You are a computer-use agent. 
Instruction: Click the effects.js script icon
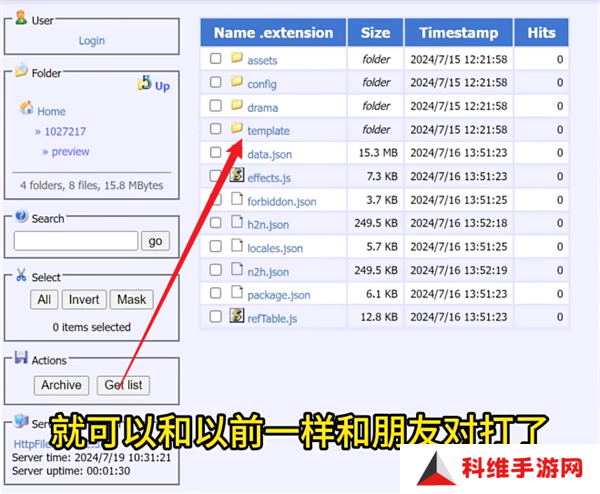pos(237,175)
